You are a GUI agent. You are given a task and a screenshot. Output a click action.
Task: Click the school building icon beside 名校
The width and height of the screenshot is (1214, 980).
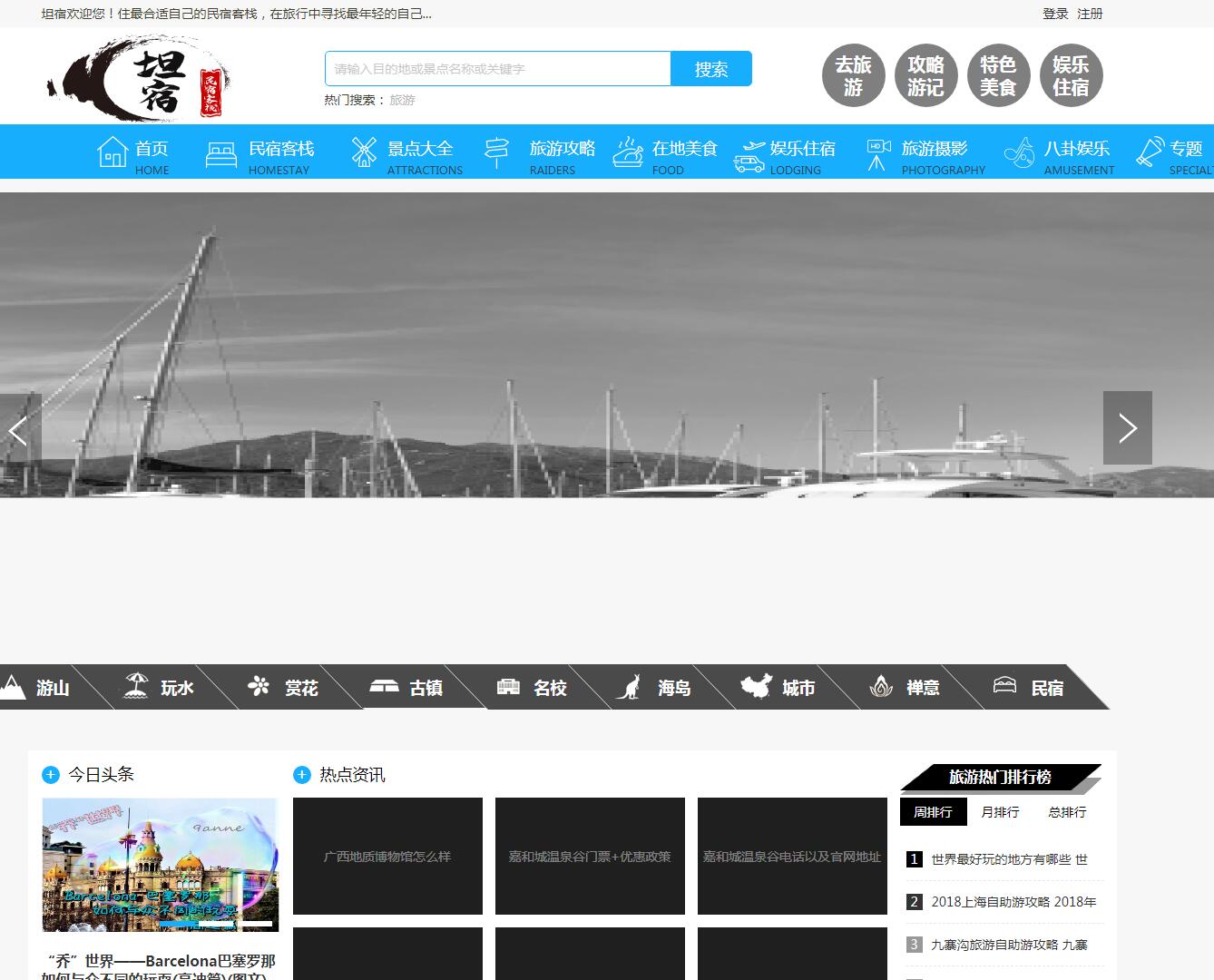[508, 687]
